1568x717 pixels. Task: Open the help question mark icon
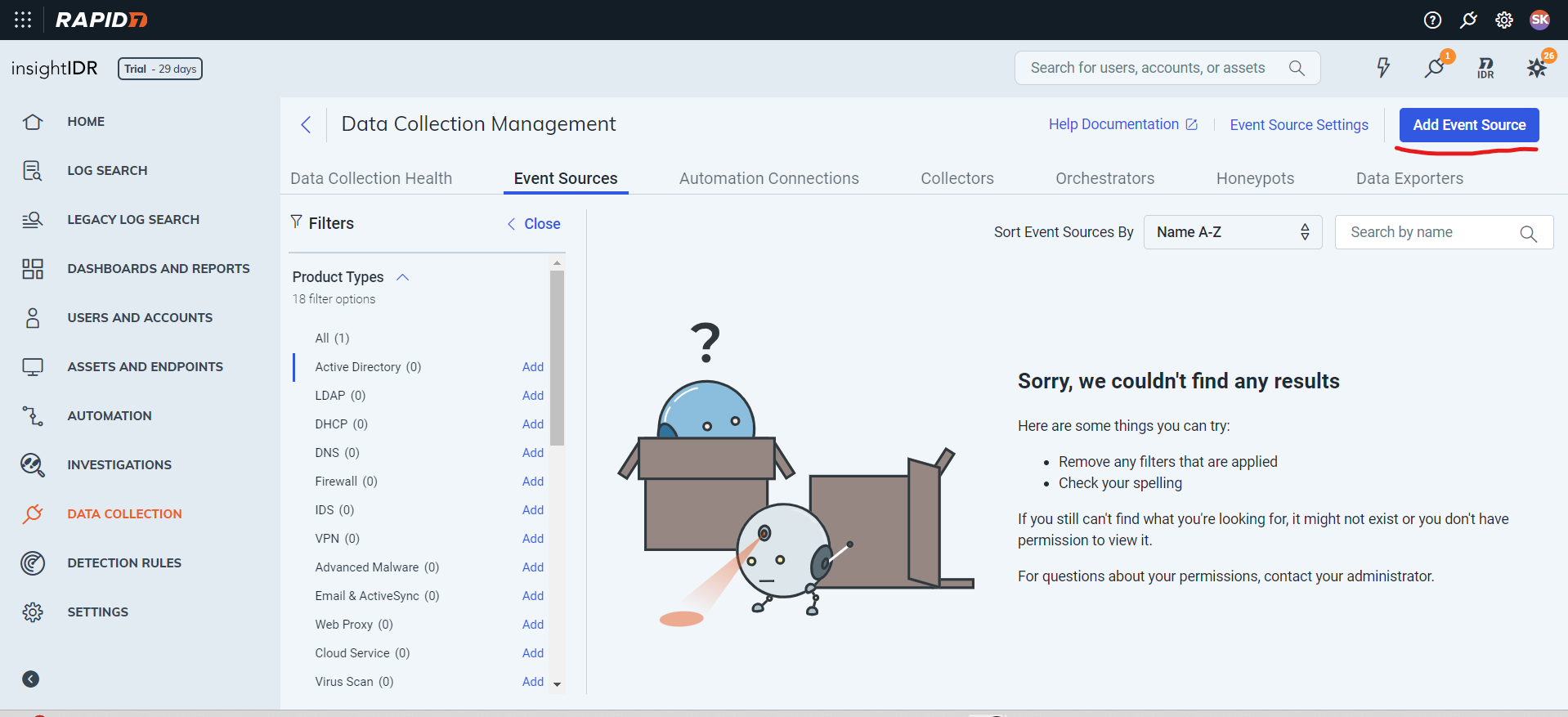1432,20
